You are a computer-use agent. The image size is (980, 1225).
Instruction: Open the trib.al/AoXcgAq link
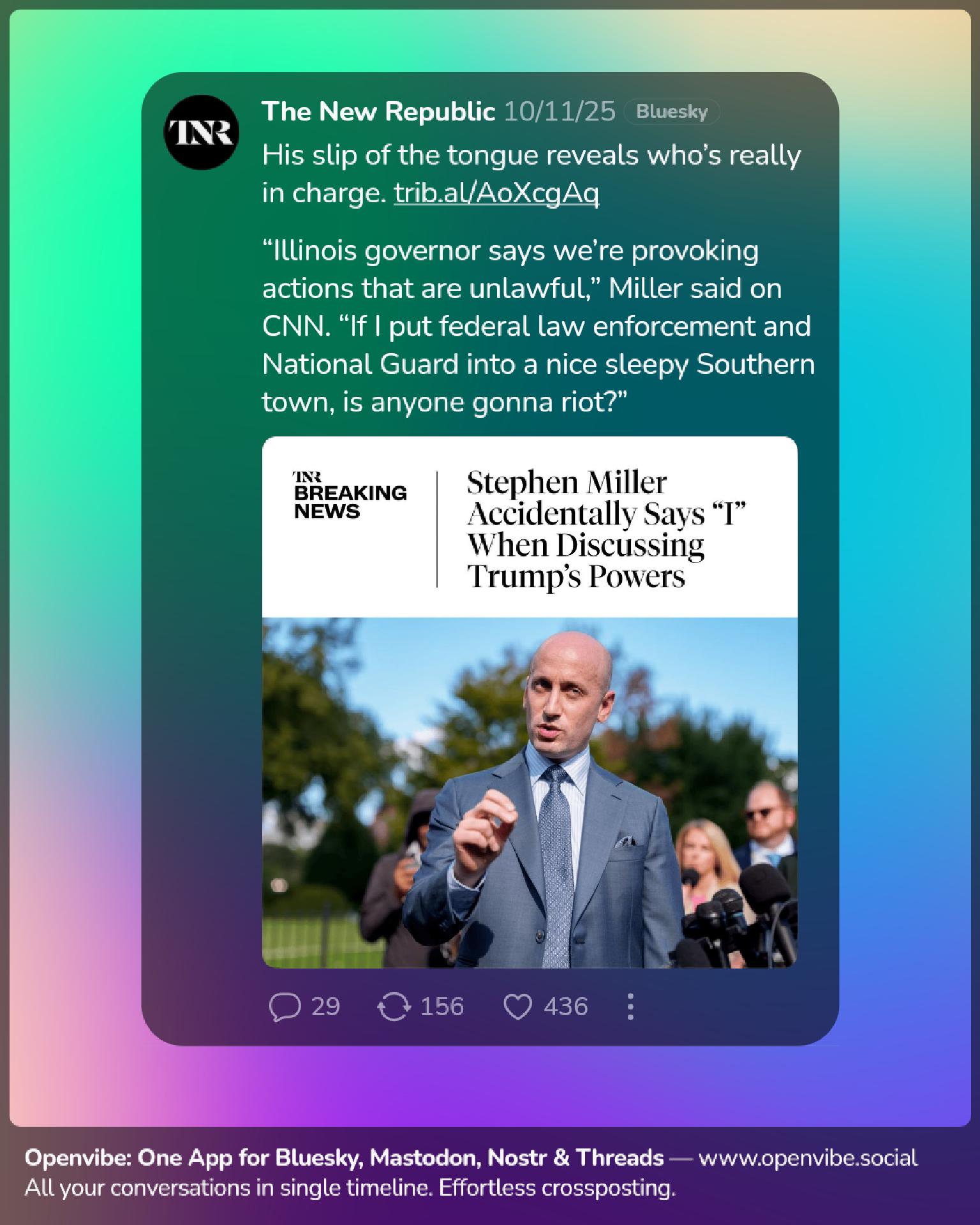[496, 193]
